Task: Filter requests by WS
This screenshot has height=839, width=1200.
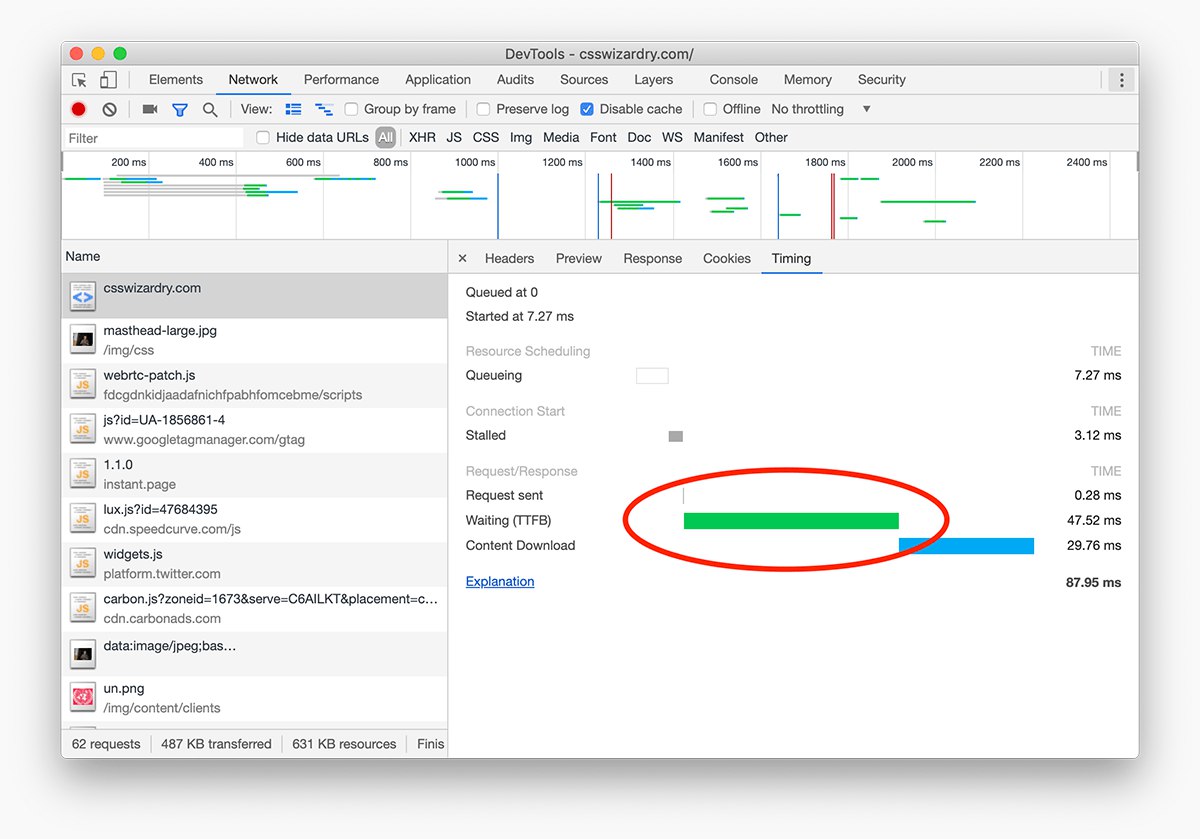Action: pyautogui.click(x=672, y=137)
